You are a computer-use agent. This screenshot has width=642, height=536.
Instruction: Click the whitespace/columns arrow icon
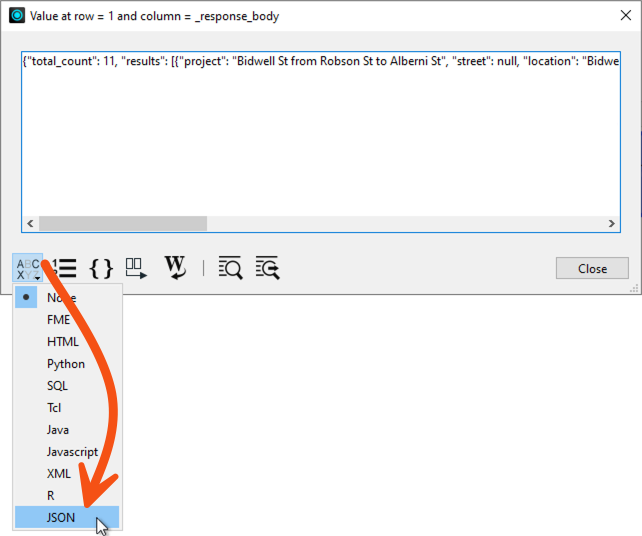click(x=136, y=268)
